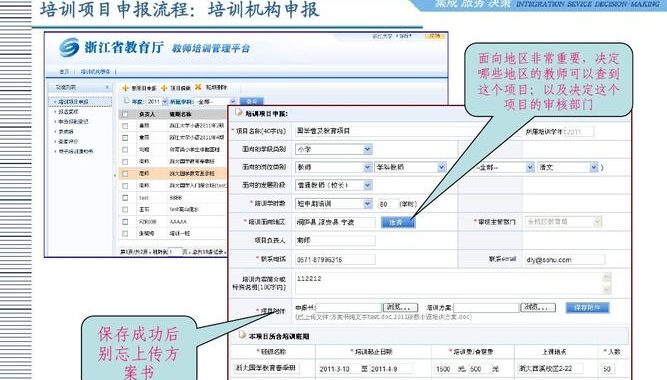Screen dimensions: 667x380
Task: Select the second sidebar item 报名审核
Action: click(68, 111)
